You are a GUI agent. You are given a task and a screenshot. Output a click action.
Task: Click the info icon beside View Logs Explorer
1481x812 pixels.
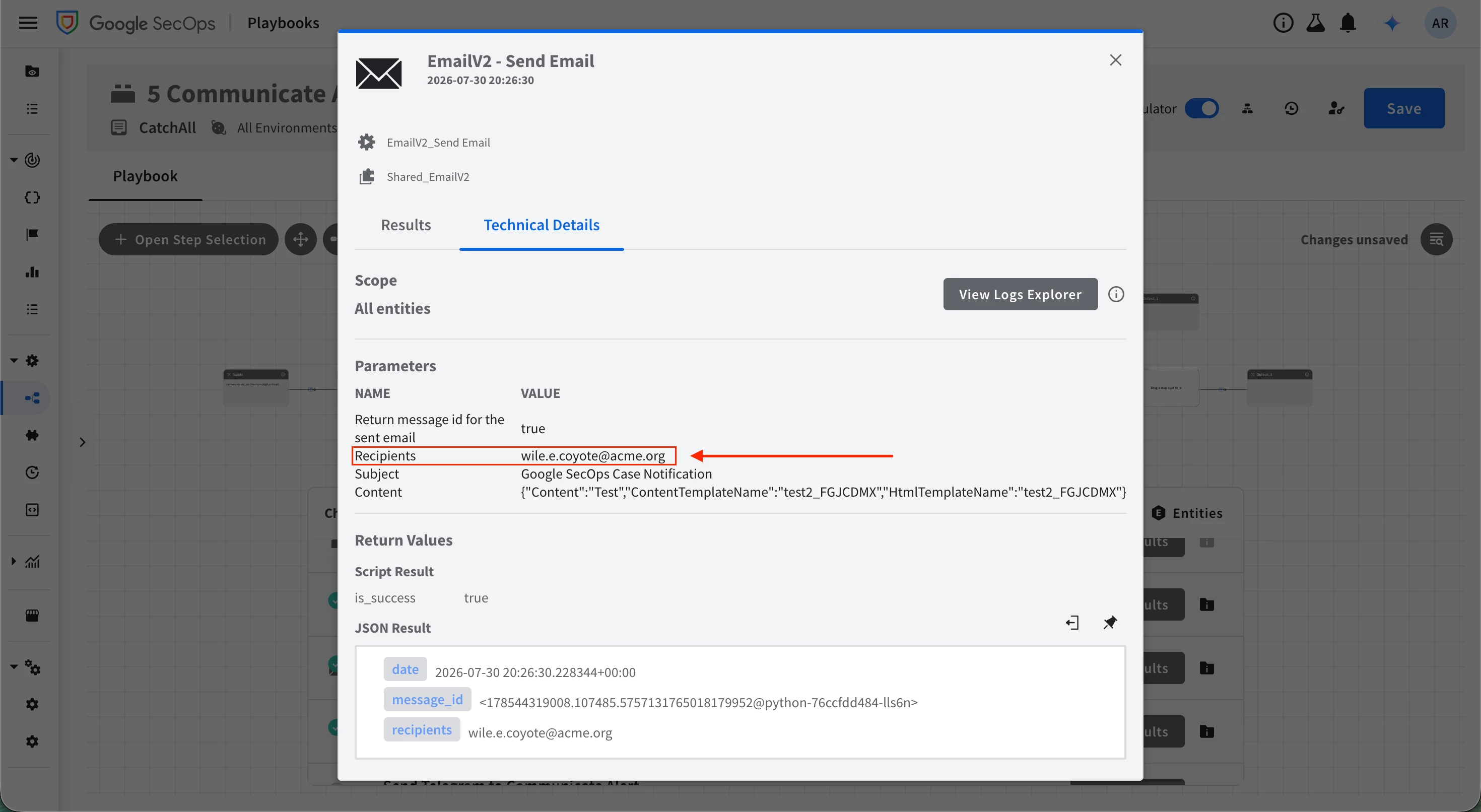1116,295
